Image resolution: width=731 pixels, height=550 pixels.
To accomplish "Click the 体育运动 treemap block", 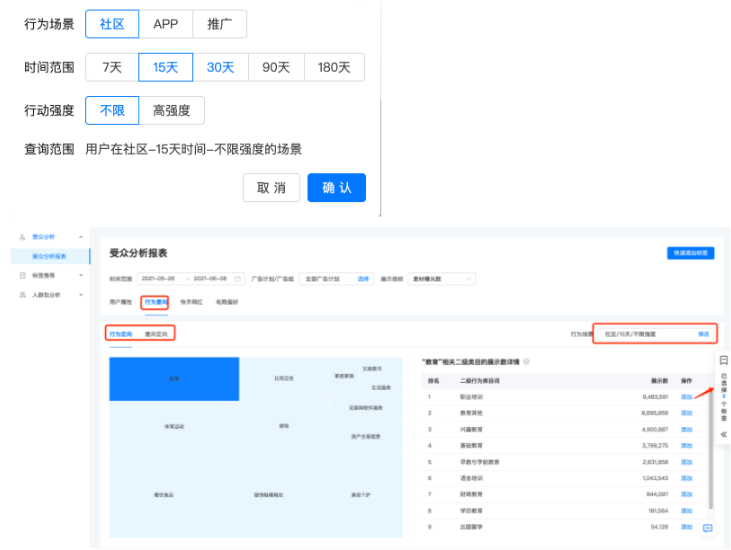I will coord(174,426).
